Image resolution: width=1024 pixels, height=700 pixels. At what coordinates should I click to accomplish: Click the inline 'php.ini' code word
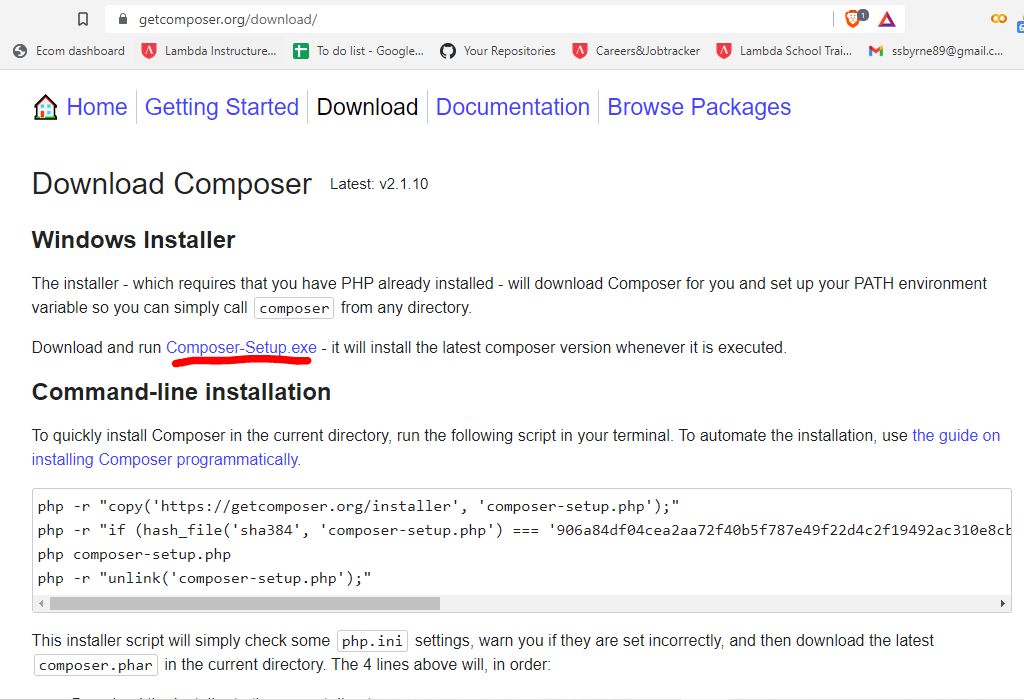(x=372, y=641)
